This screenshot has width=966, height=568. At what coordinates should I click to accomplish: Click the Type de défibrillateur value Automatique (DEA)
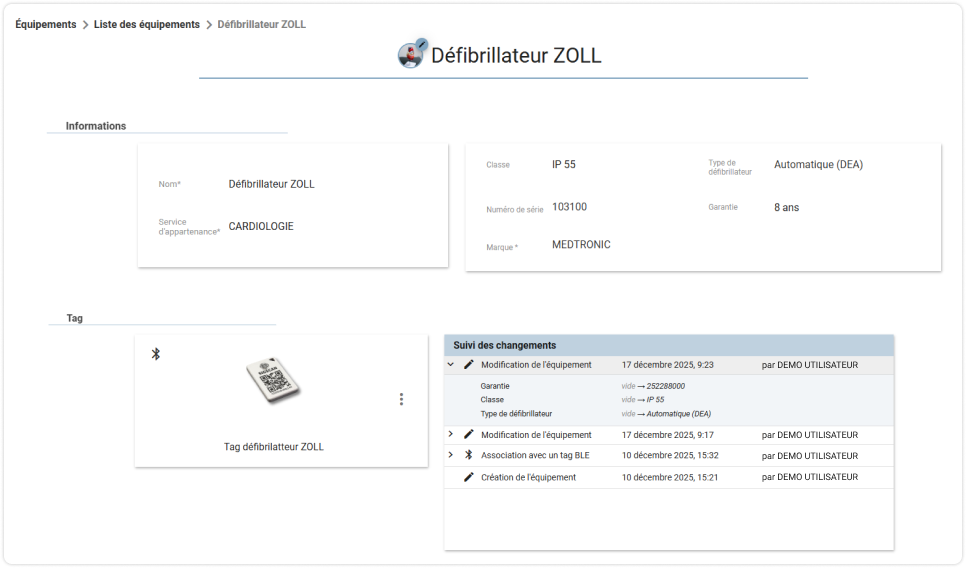point(818,164)
